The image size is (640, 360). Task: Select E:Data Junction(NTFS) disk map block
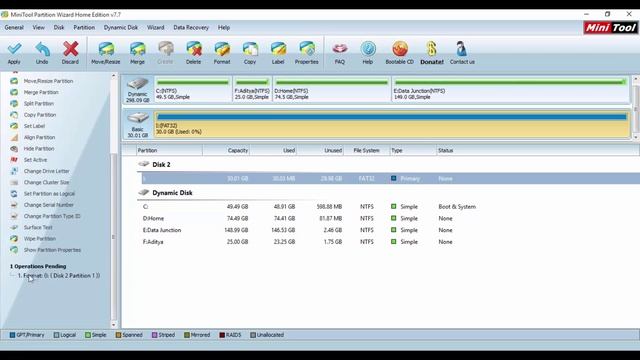(x=510, y=89)
